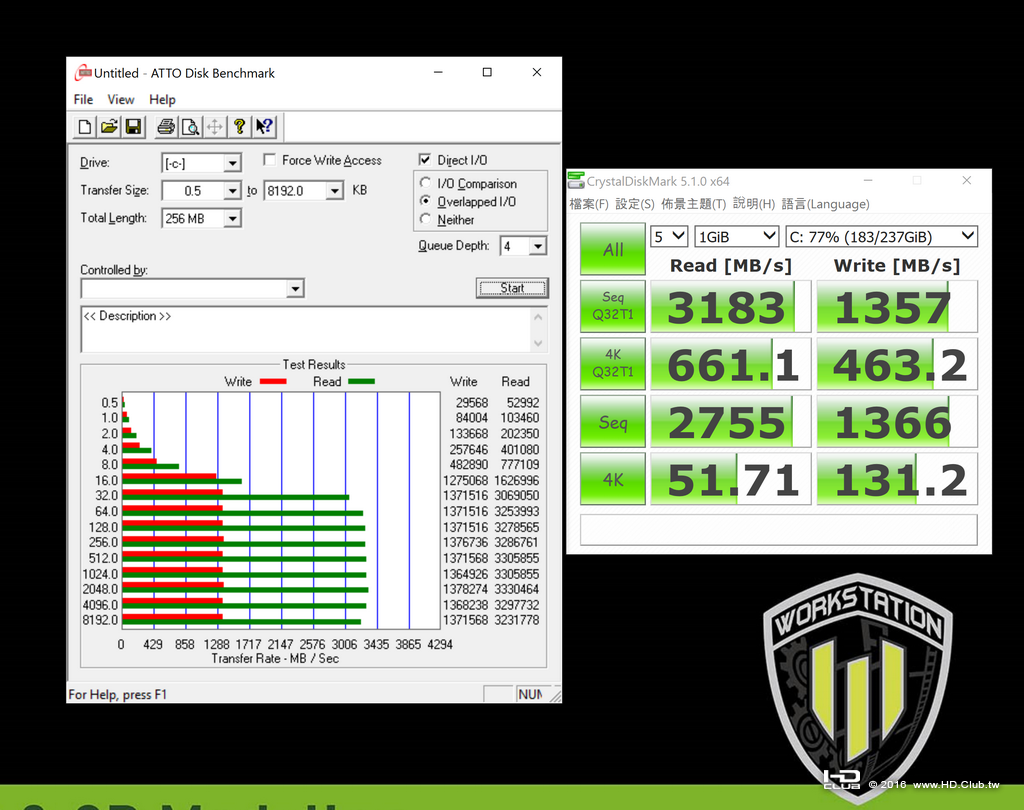Screen dimensions: 1024x810
Task: Click the yellow question mark help icon
Action: 240,127
